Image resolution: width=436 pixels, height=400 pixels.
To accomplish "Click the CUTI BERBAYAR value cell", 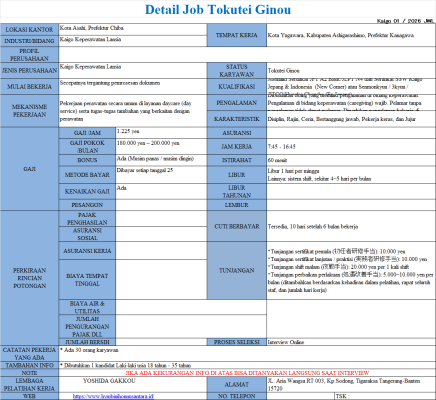I will point(351,226).
